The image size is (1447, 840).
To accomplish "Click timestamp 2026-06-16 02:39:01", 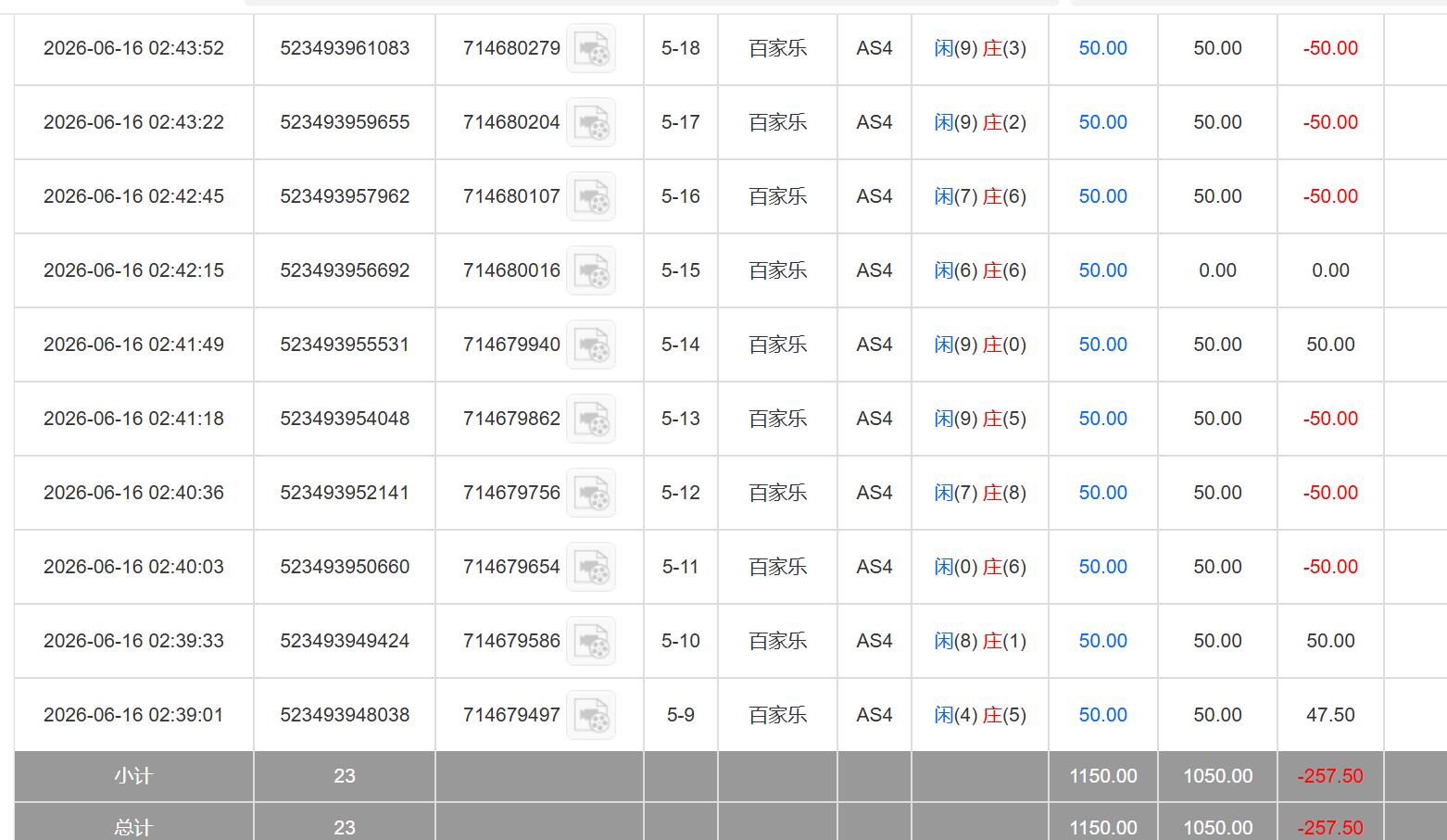I will coord(133,715).
